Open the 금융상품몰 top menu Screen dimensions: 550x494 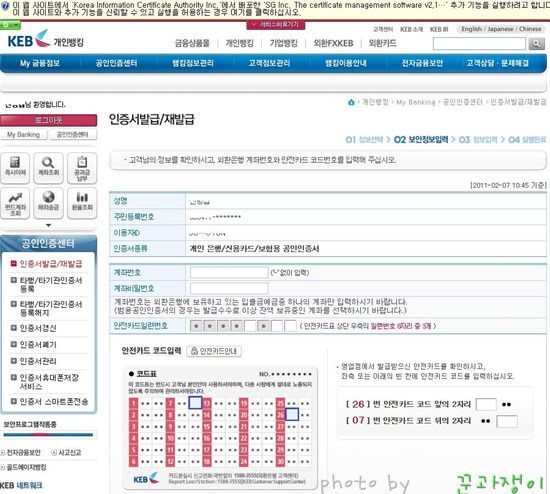point(192,44)
